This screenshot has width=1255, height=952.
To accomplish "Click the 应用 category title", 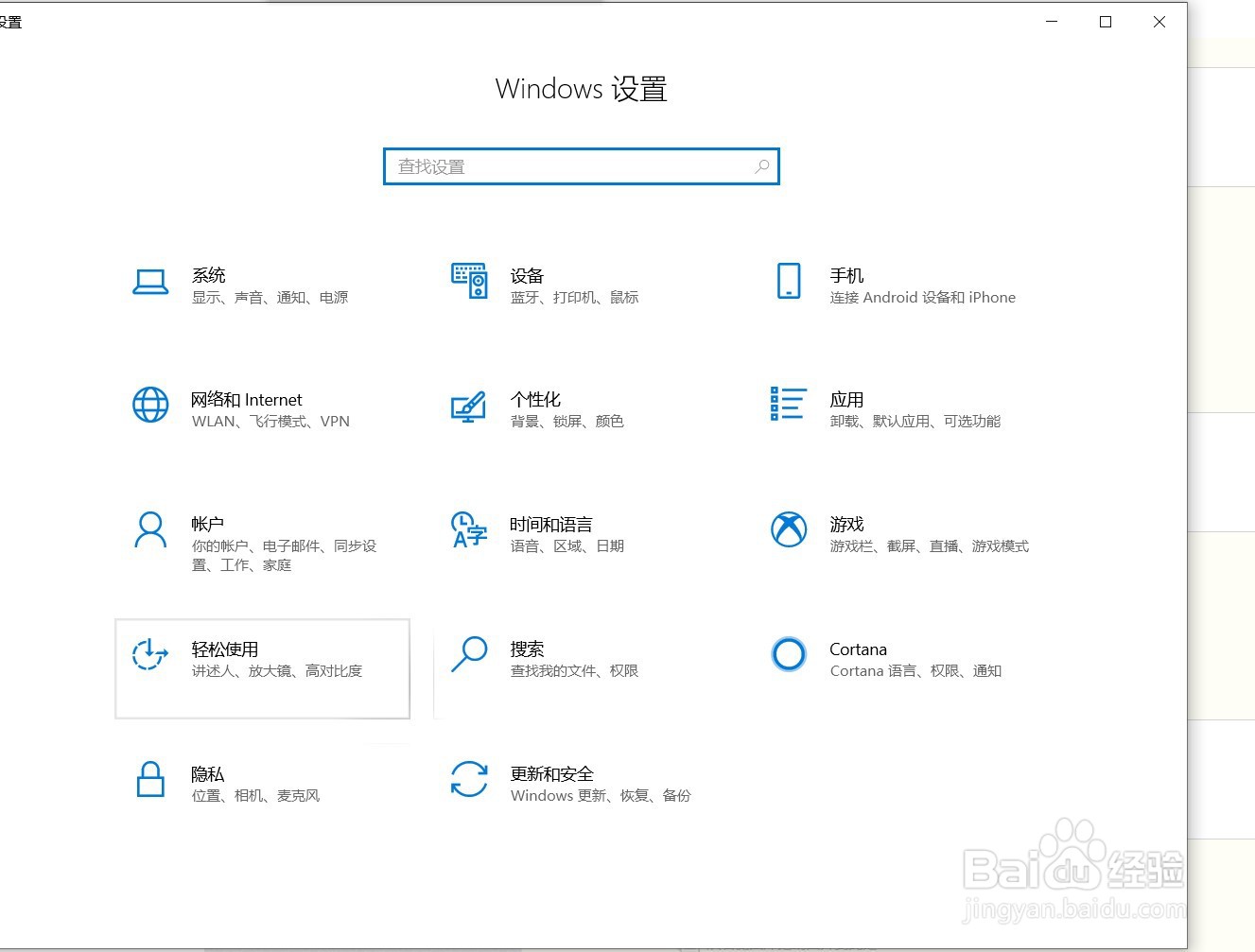I will [846, 400].
